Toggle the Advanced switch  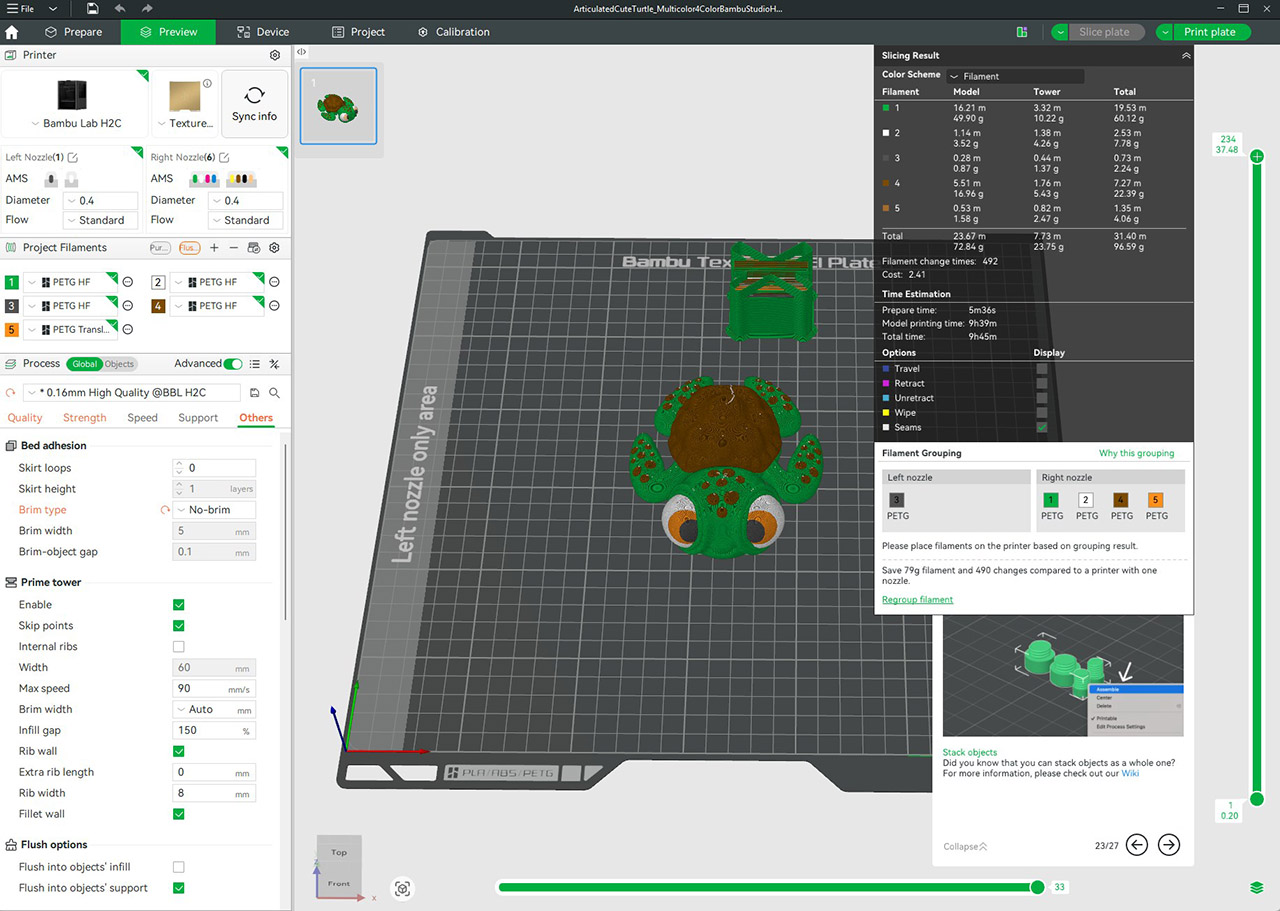[x=233, y=364]
